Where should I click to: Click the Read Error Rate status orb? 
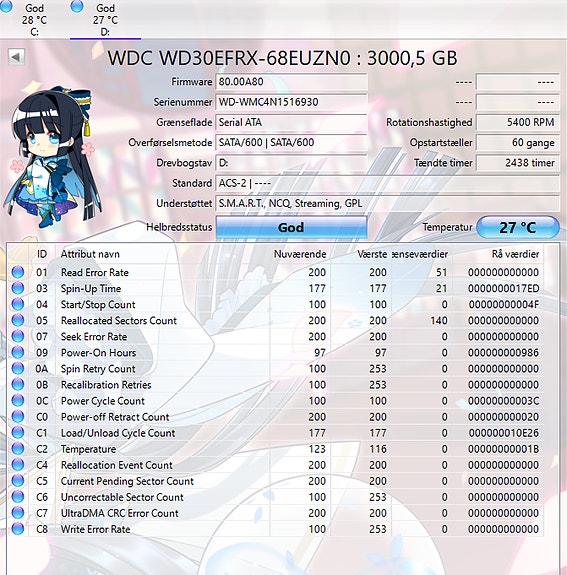click(x=18, y=272)
